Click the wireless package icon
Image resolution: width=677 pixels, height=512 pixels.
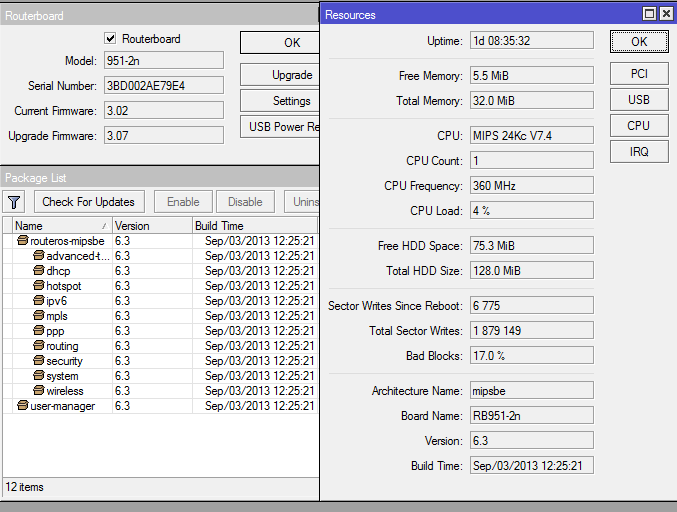coord(39,391)
